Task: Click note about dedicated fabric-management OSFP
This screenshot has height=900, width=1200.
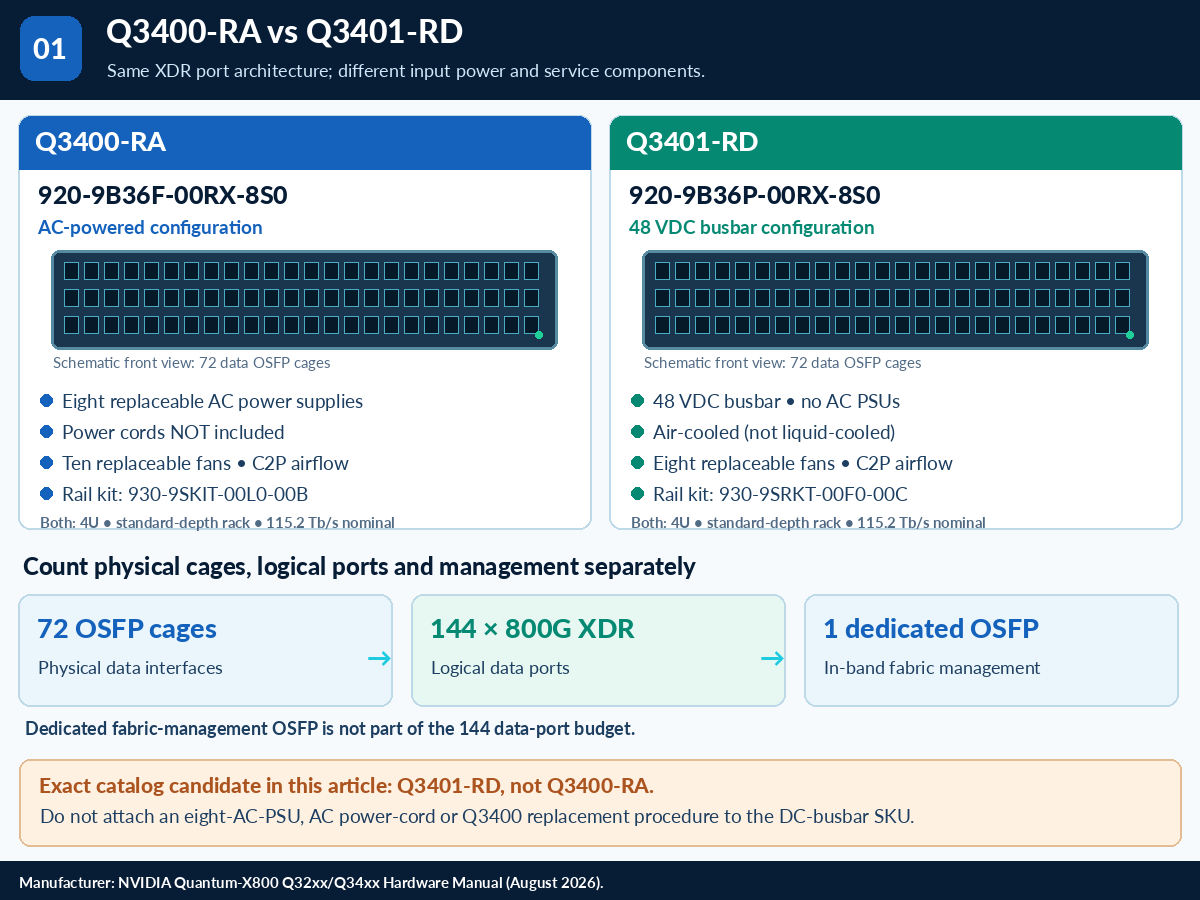Action: point(330,729)
